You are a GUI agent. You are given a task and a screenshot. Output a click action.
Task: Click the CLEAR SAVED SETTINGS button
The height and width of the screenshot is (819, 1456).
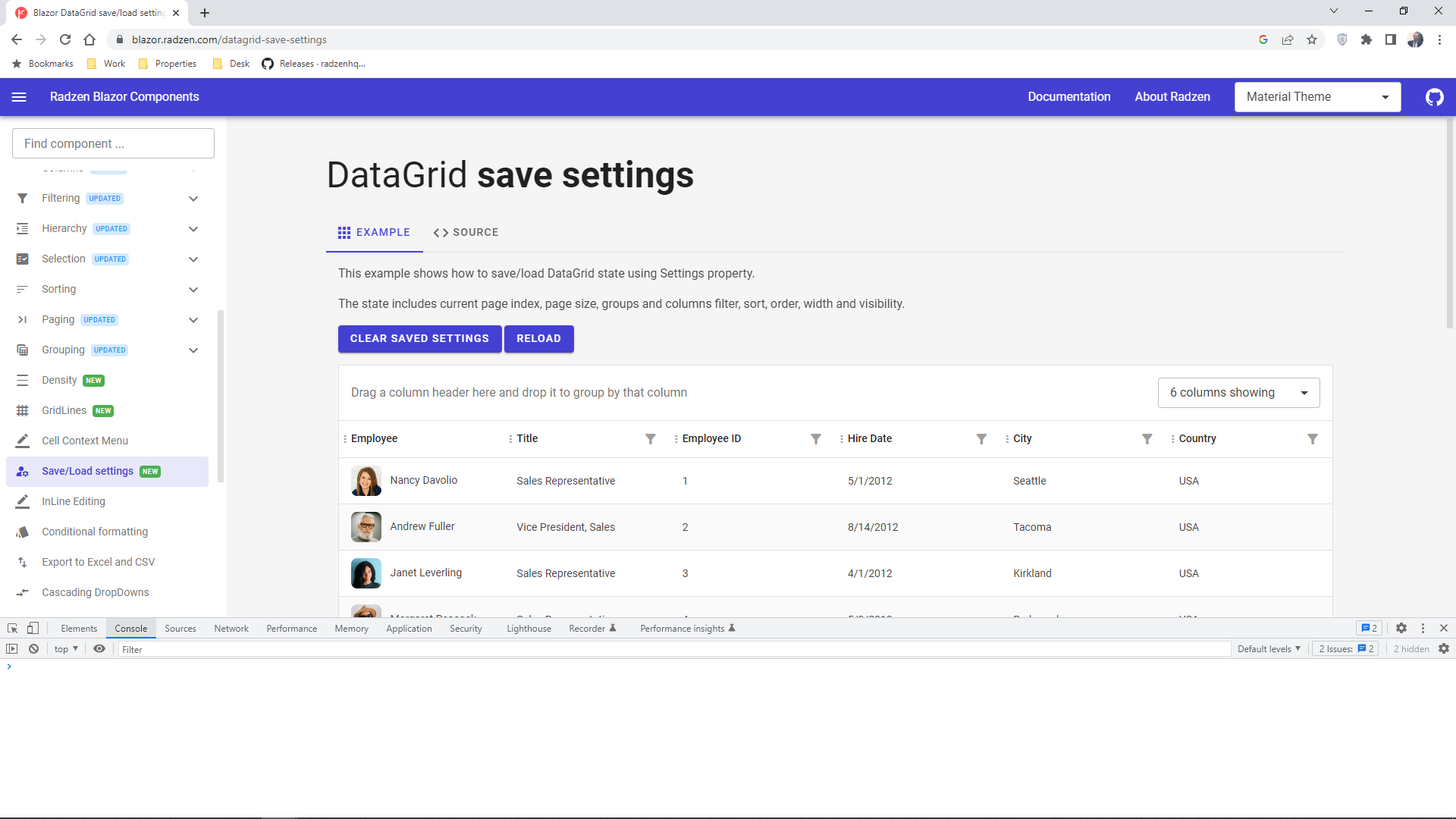419,338
